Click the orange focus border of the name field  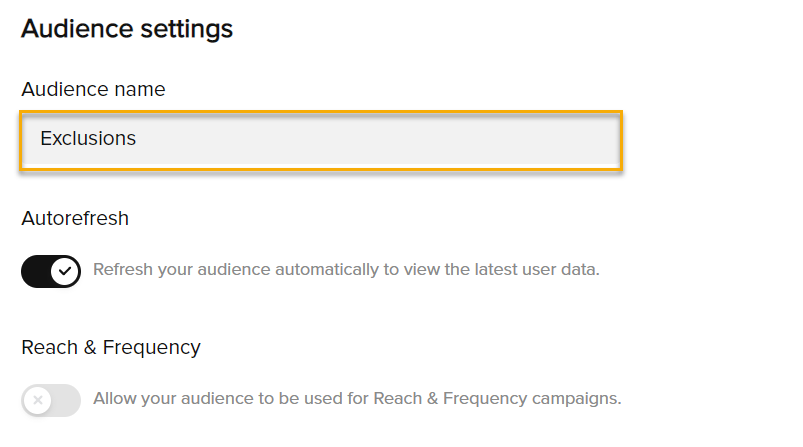[x=320, y=112]
